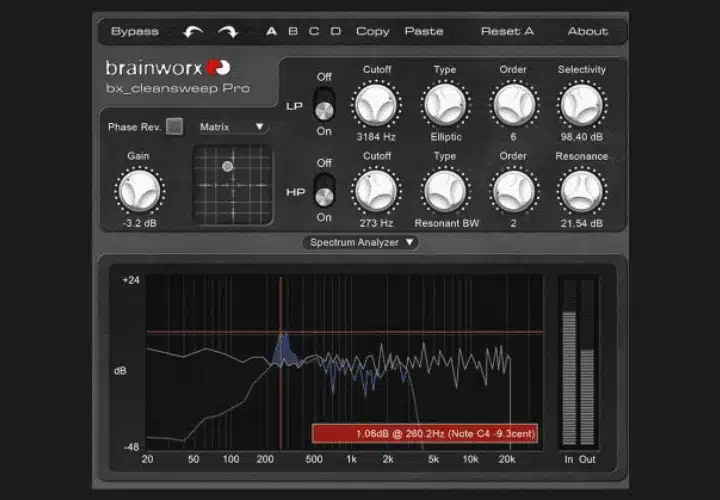
Task: Click the Resonance knob
Action: (582, 191)
